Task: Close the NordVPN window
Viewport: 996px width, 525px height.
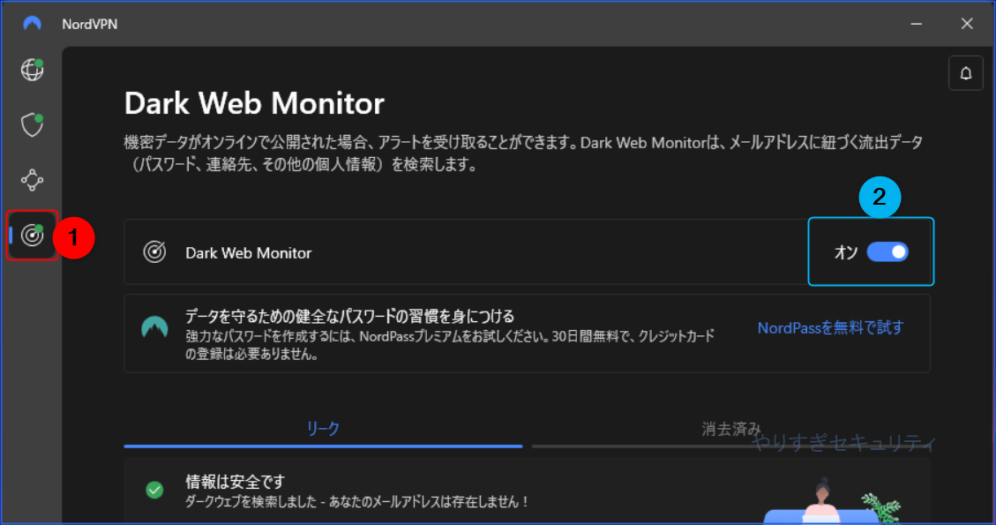Action: click(x=967, y=24)
